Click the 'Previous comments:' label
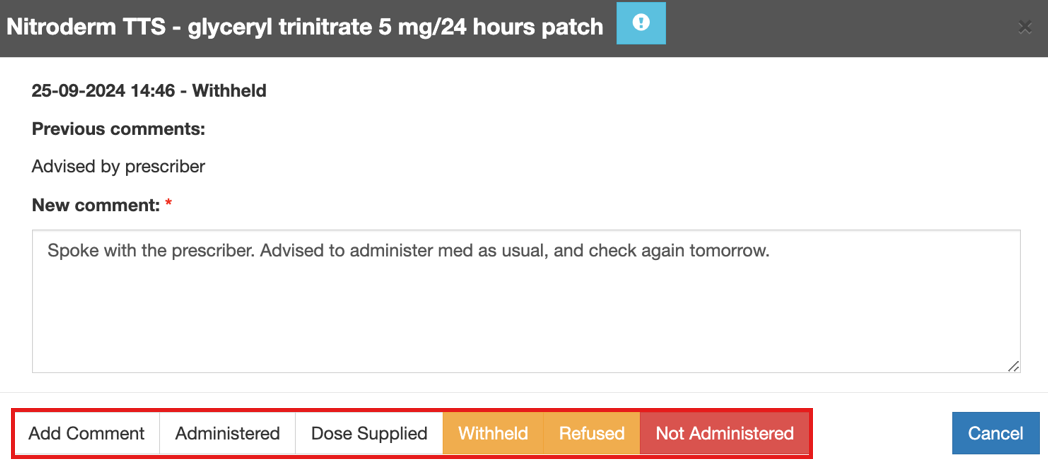Screen dimensions: 1048x467 point(118,129)
